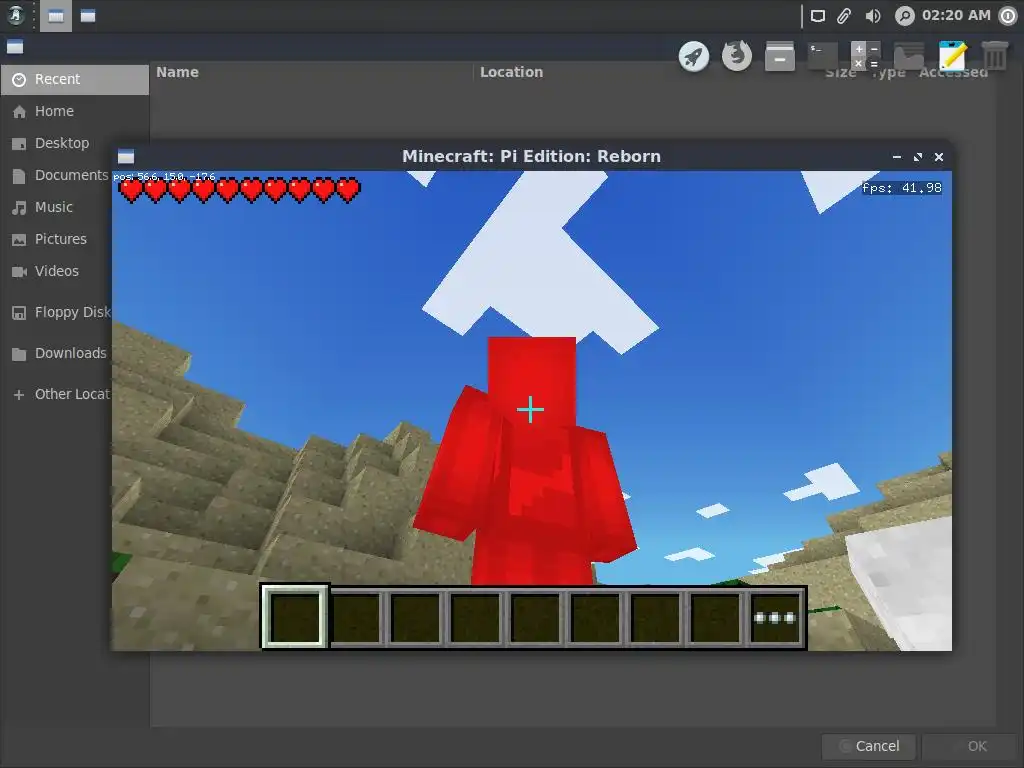1024x768 pixels.
Task: Open the magnifier search icon in panel
Action: [904, 16]
